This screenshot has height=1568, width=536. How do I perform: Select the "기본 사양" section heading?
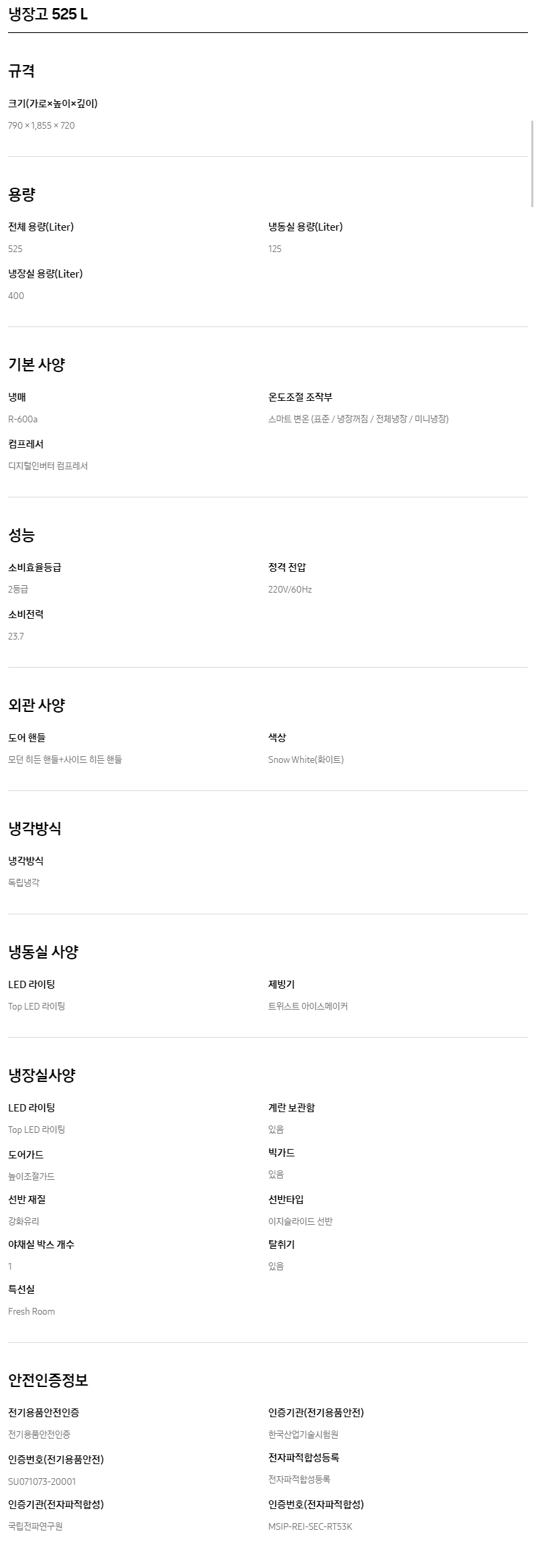pos(36,365)
